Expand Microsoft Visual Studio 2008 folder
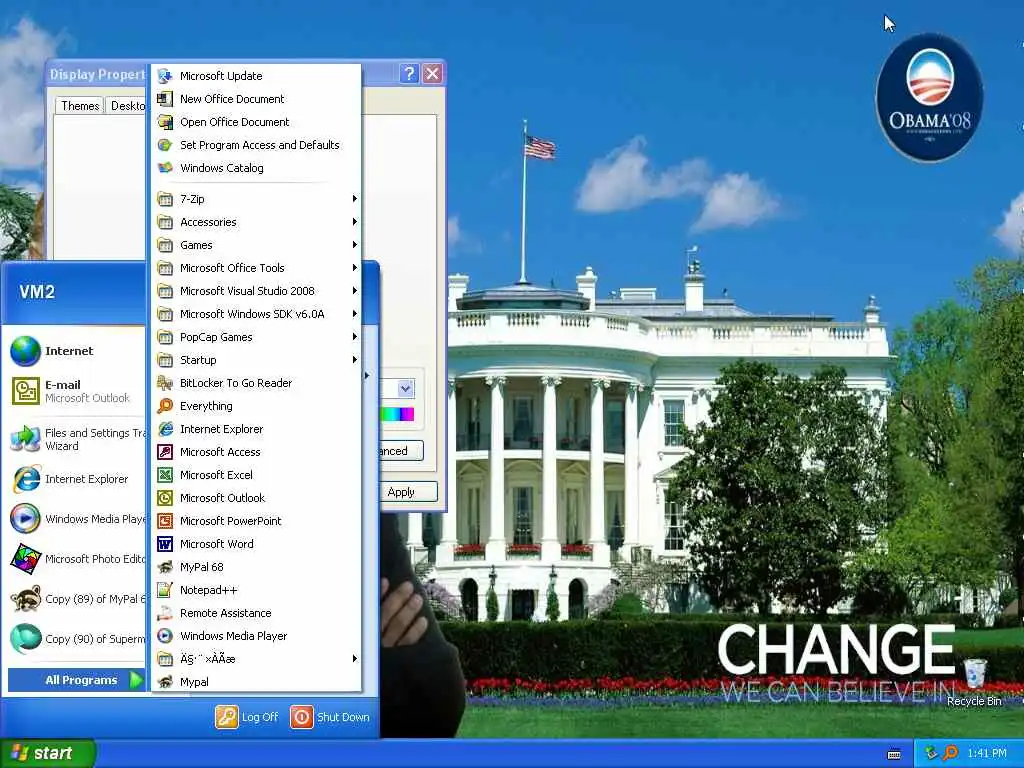This screenshot has width=1024, height=768. click(256, 291)
